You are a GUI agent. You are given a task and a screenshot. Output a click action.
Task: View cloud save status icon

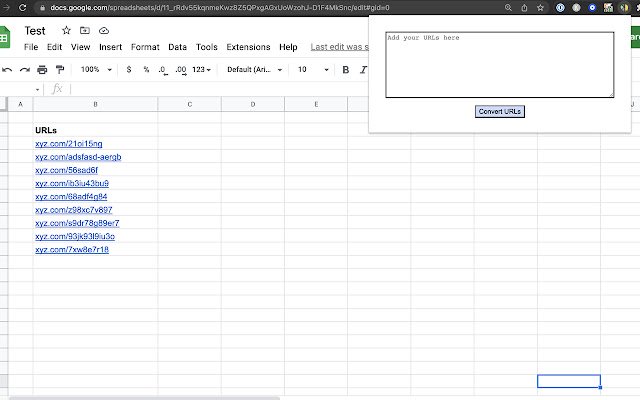104,30
